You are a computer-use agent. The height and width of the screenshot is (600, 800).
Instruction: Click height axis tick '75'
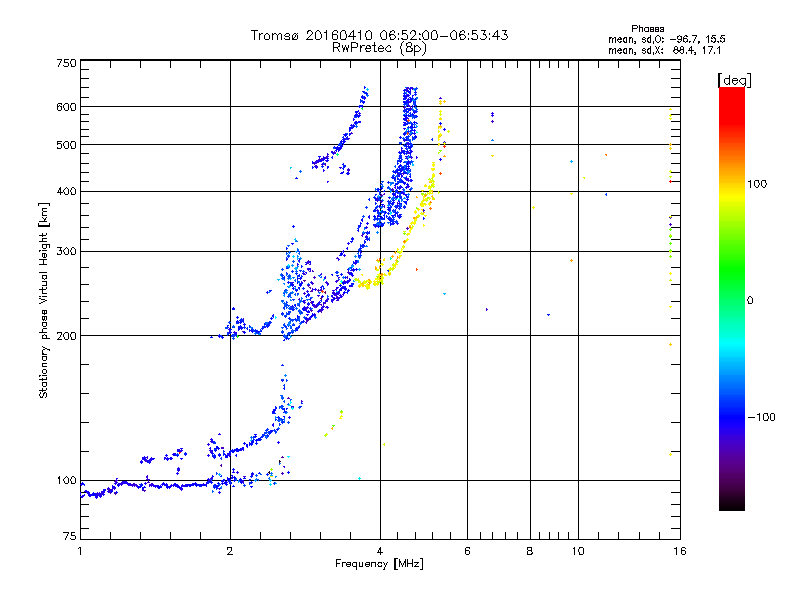(x=70, y=536)
